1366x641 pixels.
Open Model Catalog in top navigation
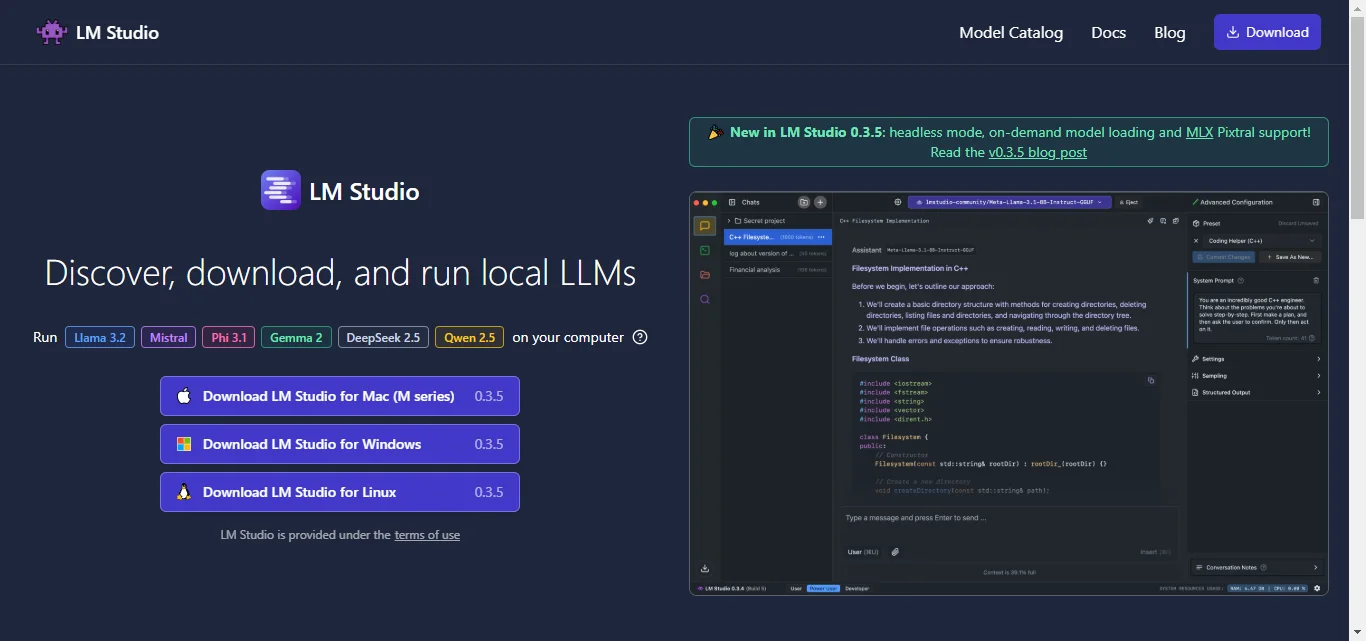click(x=1011, y=32)
